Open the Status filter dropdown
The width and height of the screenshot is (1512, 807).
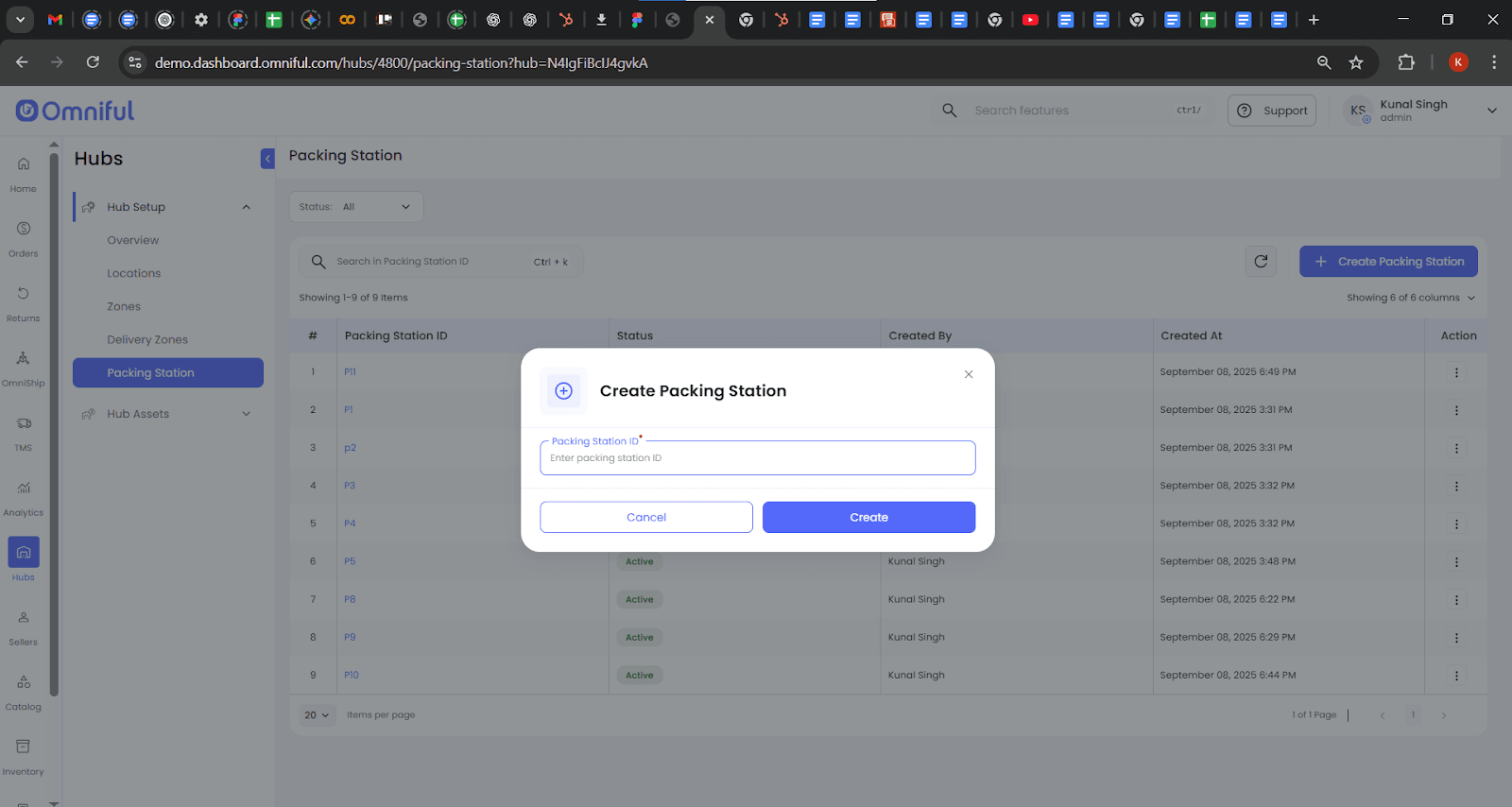[x=356, y=207]
